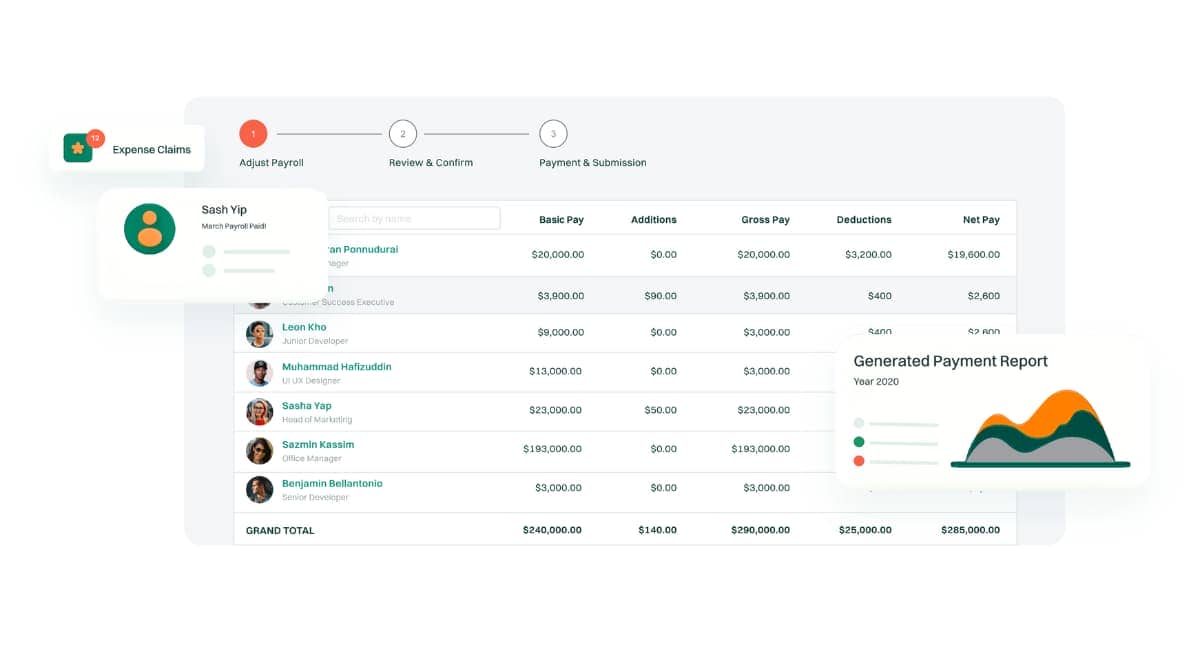The image size is (1200, 650).
Task: Click Sazmin Kassim's profile photo
Action: tap(259, 450)
